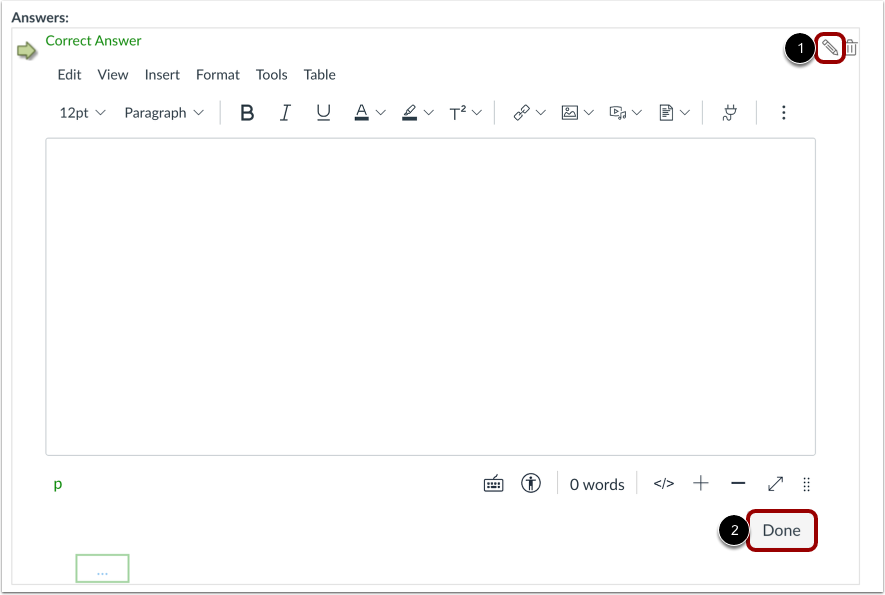Expand the image insert dropdown arrow

tap(588, 112)
